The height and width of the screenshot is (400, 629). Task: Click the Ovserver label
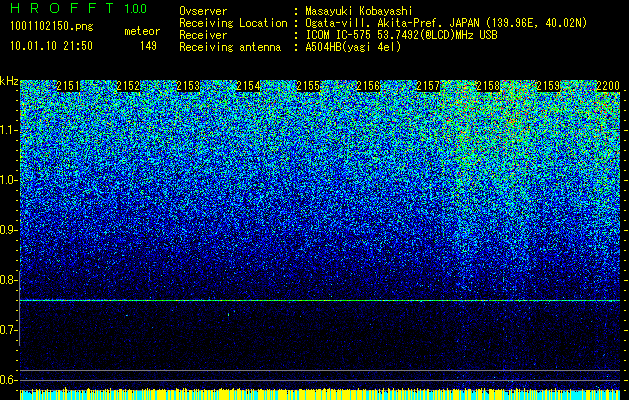click(x=203, y=11)
